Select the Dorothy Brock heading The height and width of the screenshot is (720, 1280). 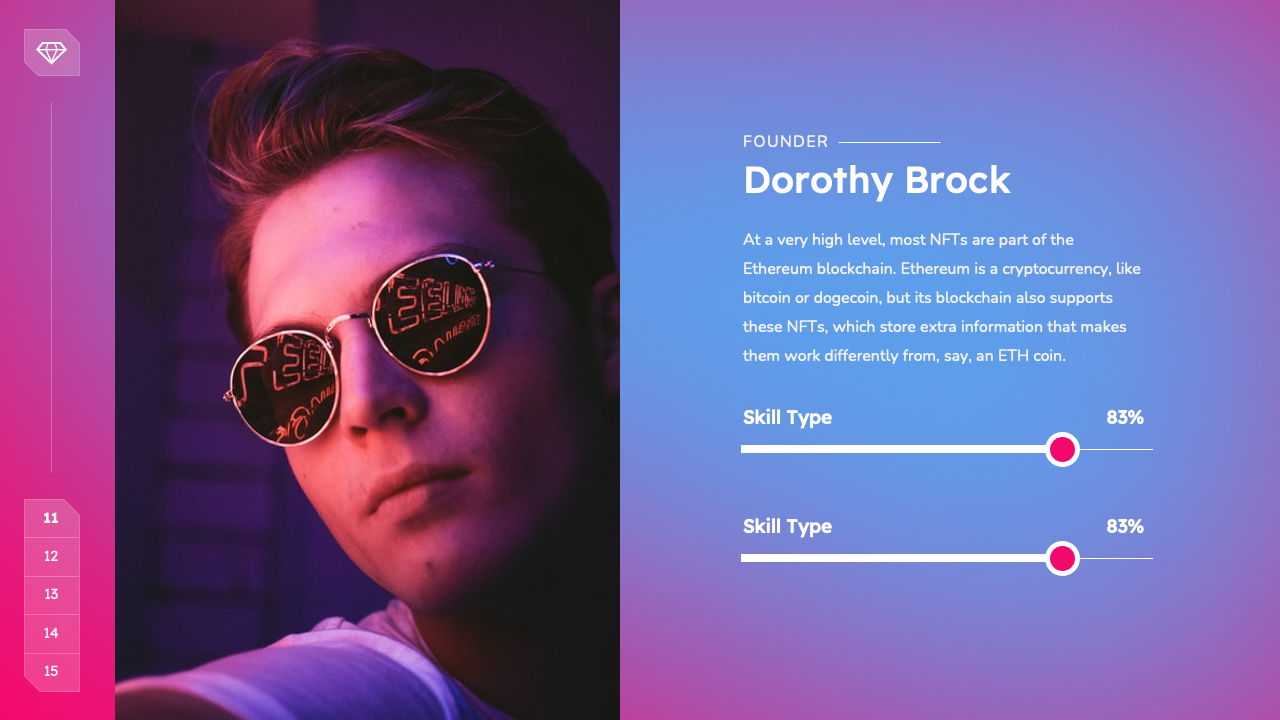(x=876, y=181)
